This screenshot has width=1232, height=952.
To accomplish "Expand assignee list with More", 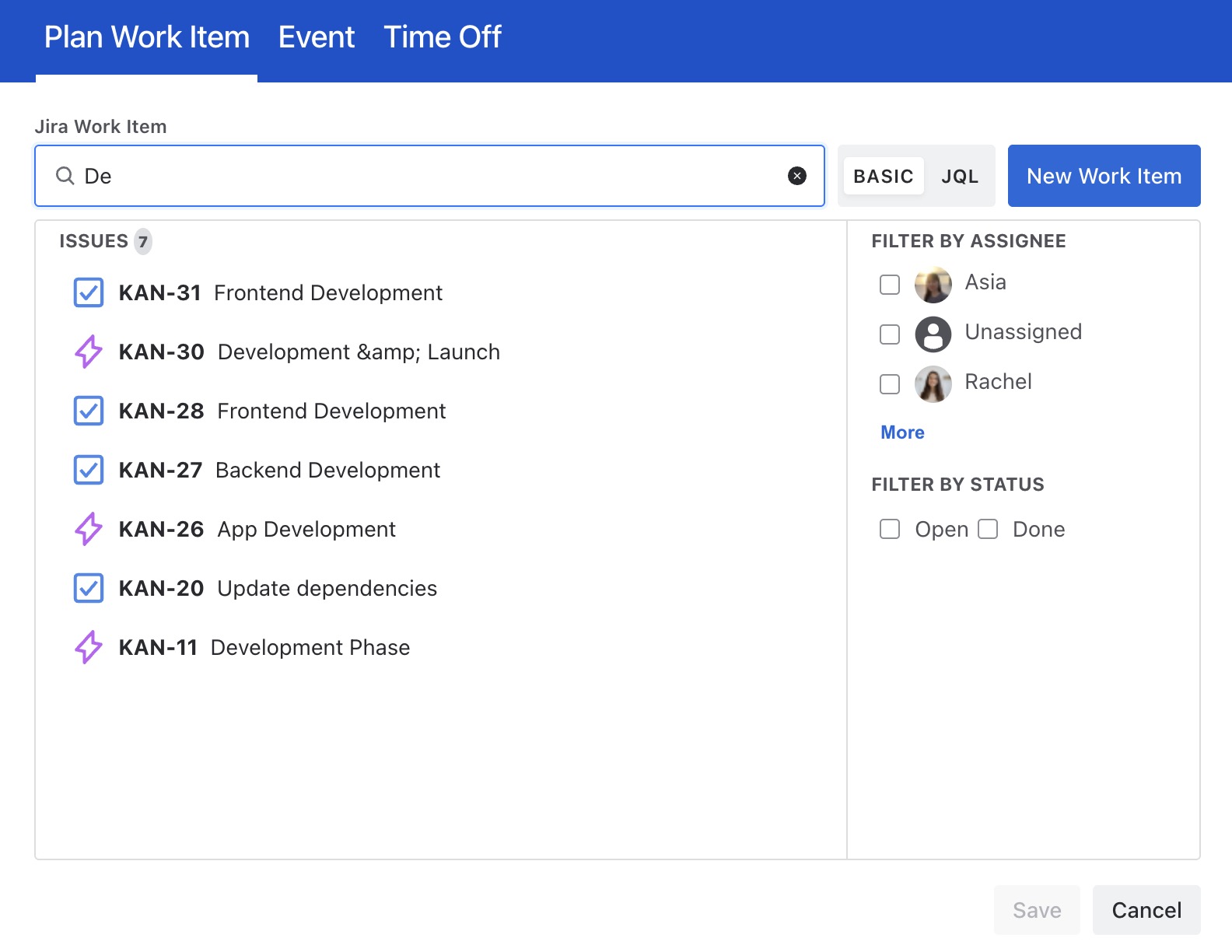I will click(x=902, y=432).
